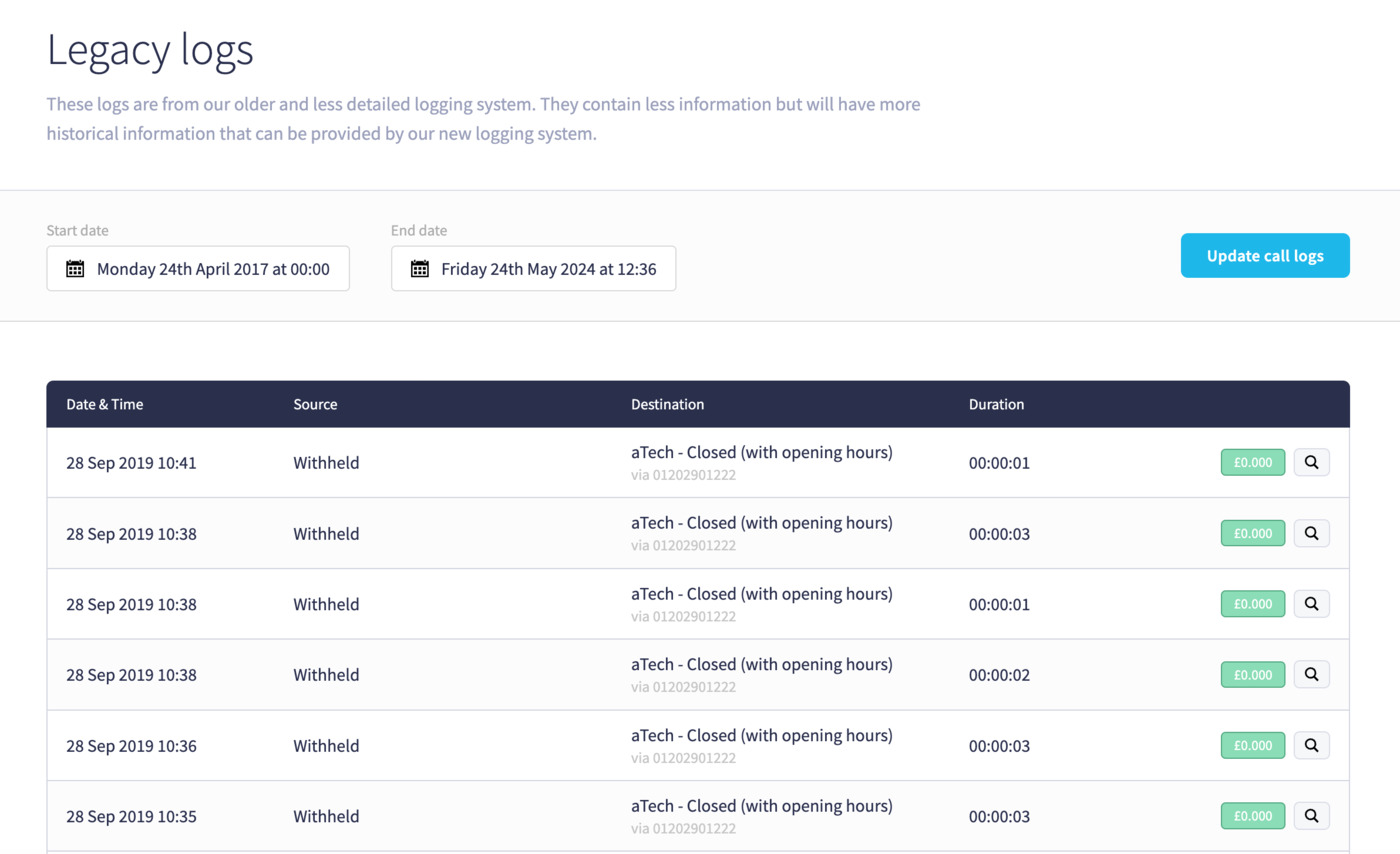Open the magnifier for the 10:36 call
The image size is (1400, 854).
click(x=1312, y=745)
